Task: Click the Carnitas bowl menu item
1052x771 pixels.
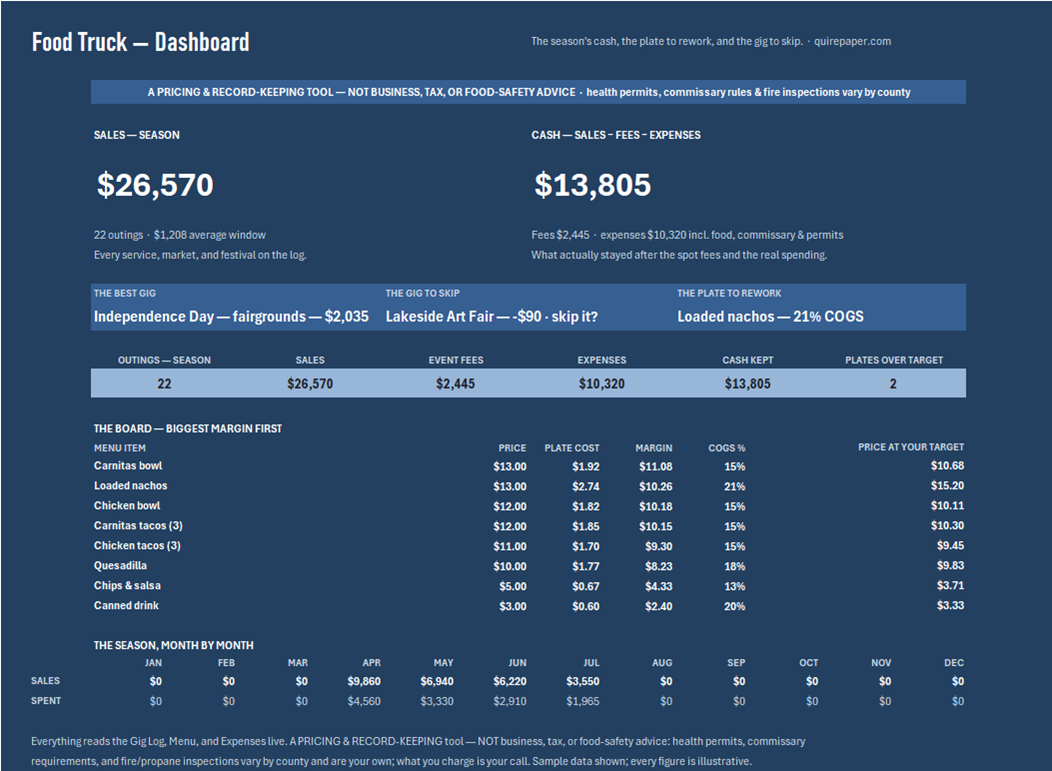Action: [128, 466]
